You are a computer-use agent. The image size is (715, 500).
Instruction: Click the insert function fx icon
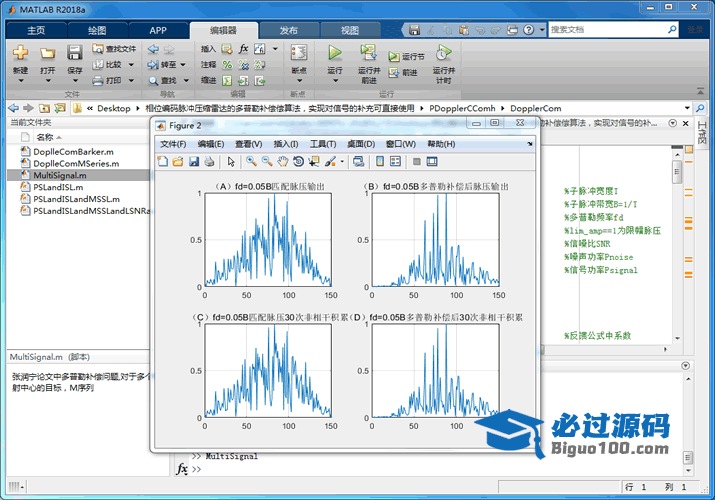click(244, 49)
